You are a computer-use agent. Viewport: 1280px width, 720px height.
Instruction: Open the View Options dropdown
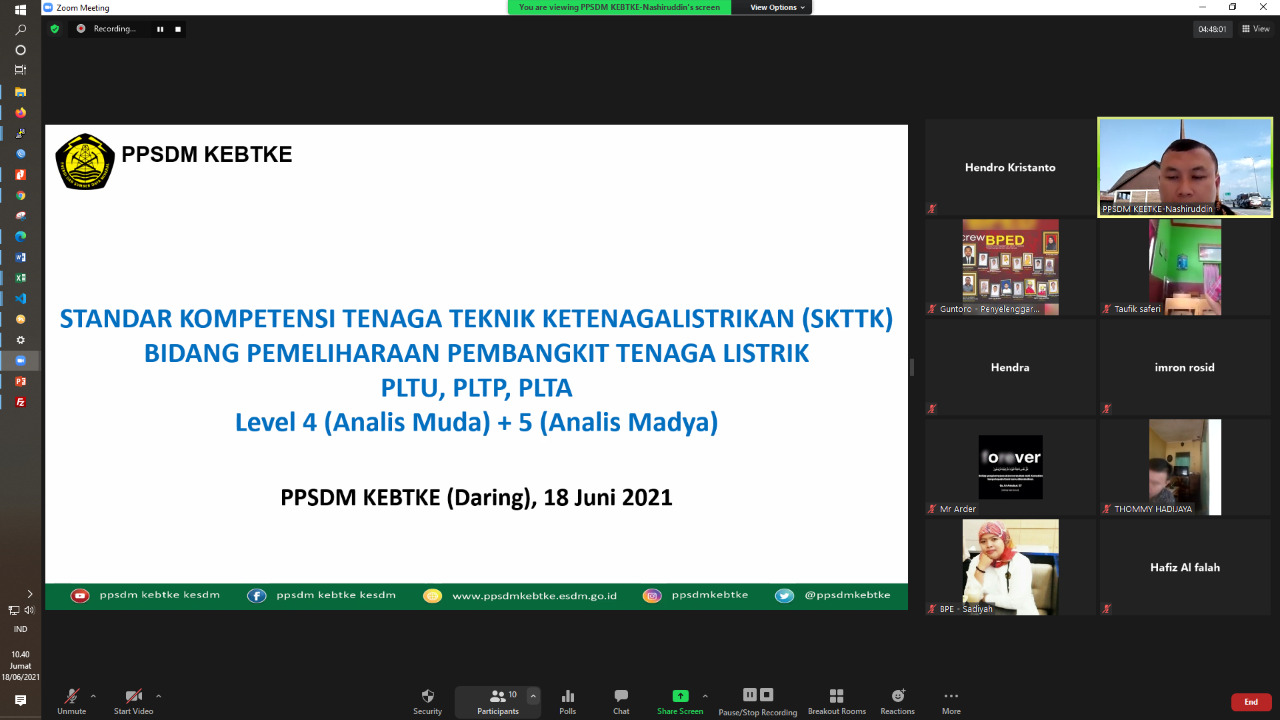click(775, 7)
